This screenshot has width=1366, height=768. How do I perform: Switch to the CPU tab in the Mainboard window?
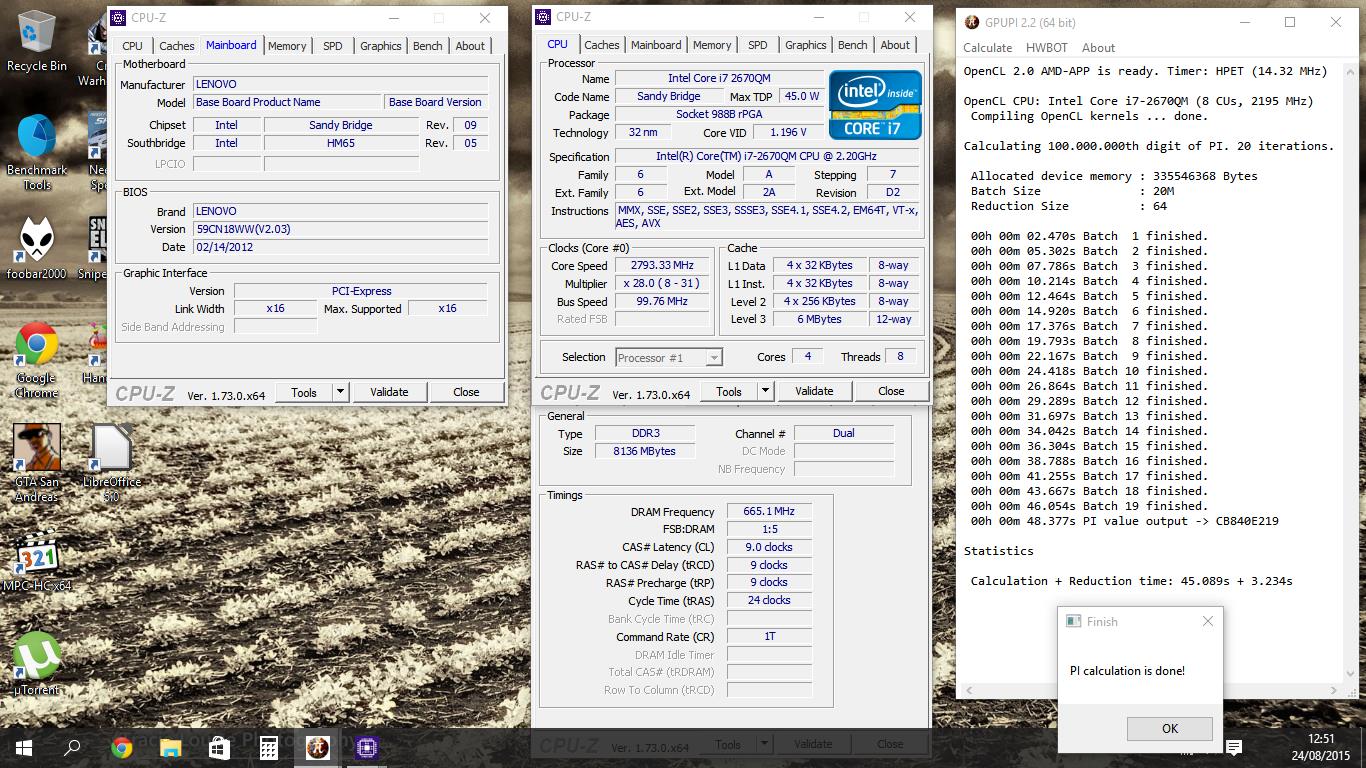132,46
